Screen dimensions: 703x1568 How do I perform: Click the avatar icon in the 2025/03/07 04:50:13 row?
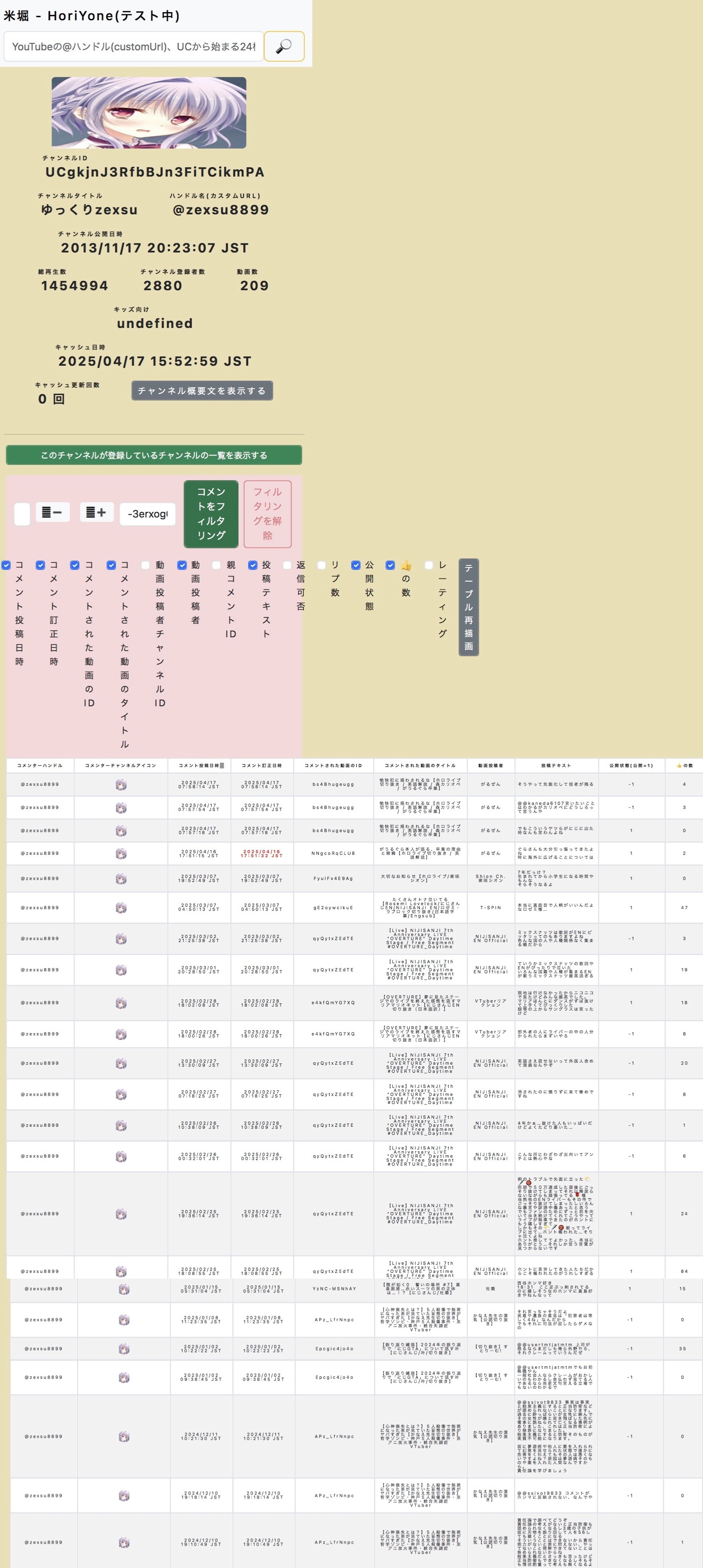(121, 908)
